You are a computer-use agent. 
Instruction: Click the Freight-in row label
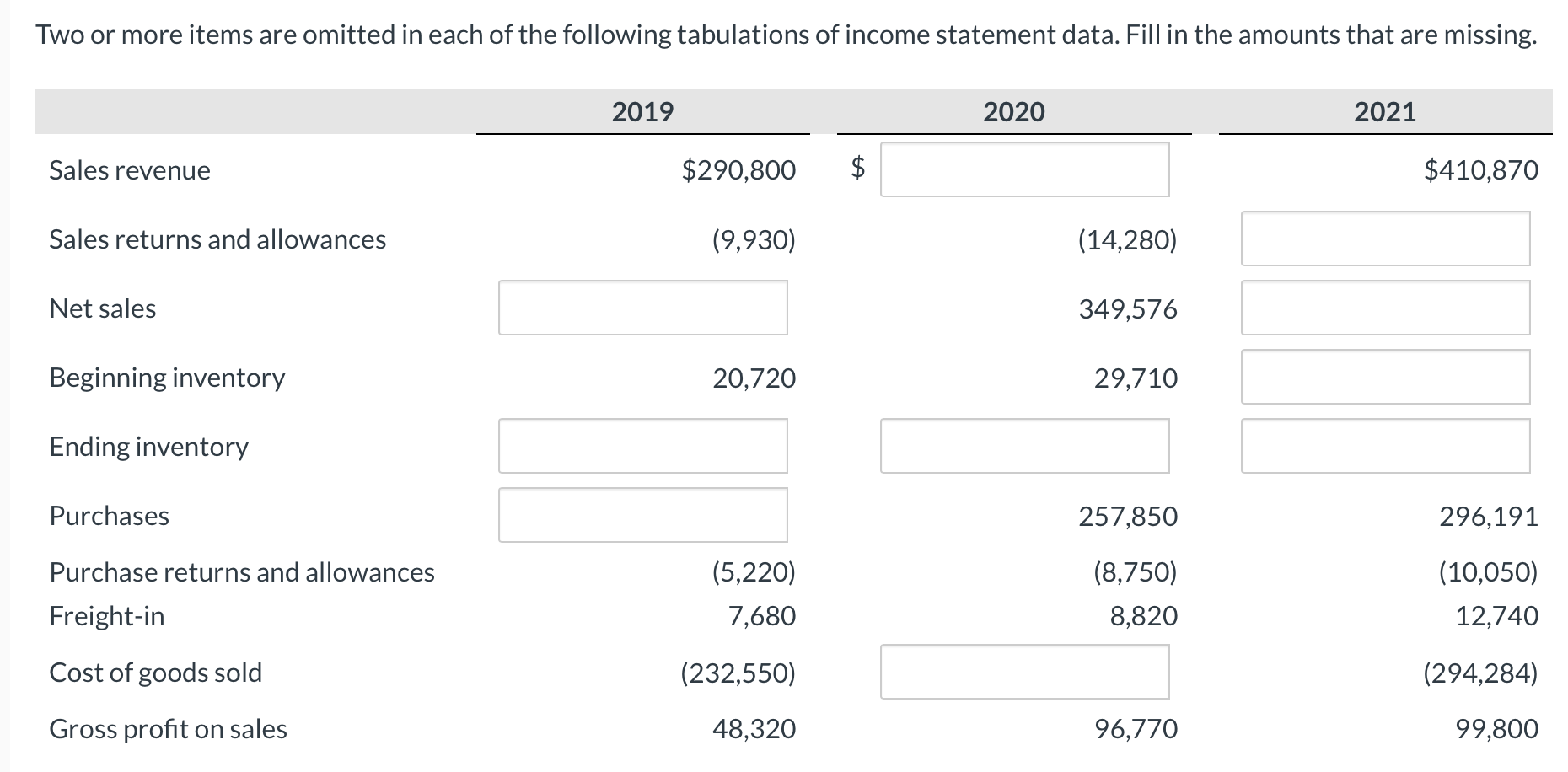click(x=107, y=616)
